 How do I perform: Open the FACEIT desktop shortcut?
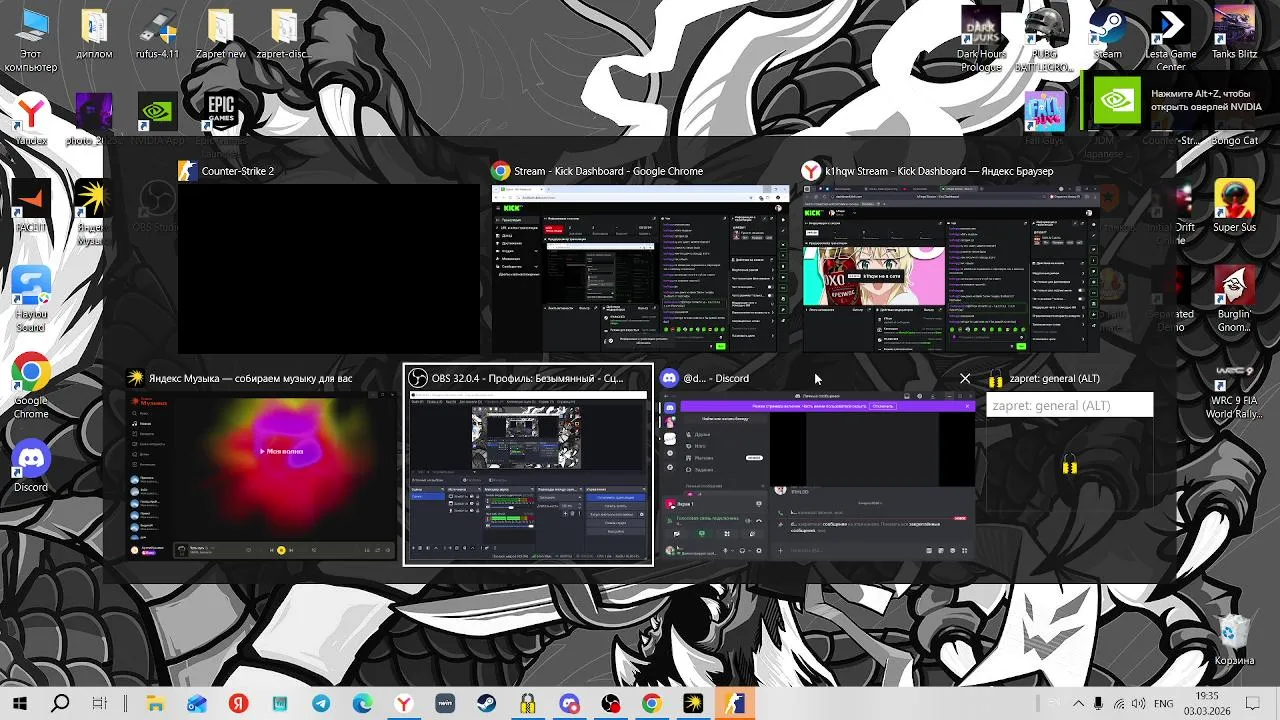pyautogui.click(x=31, y=207)
